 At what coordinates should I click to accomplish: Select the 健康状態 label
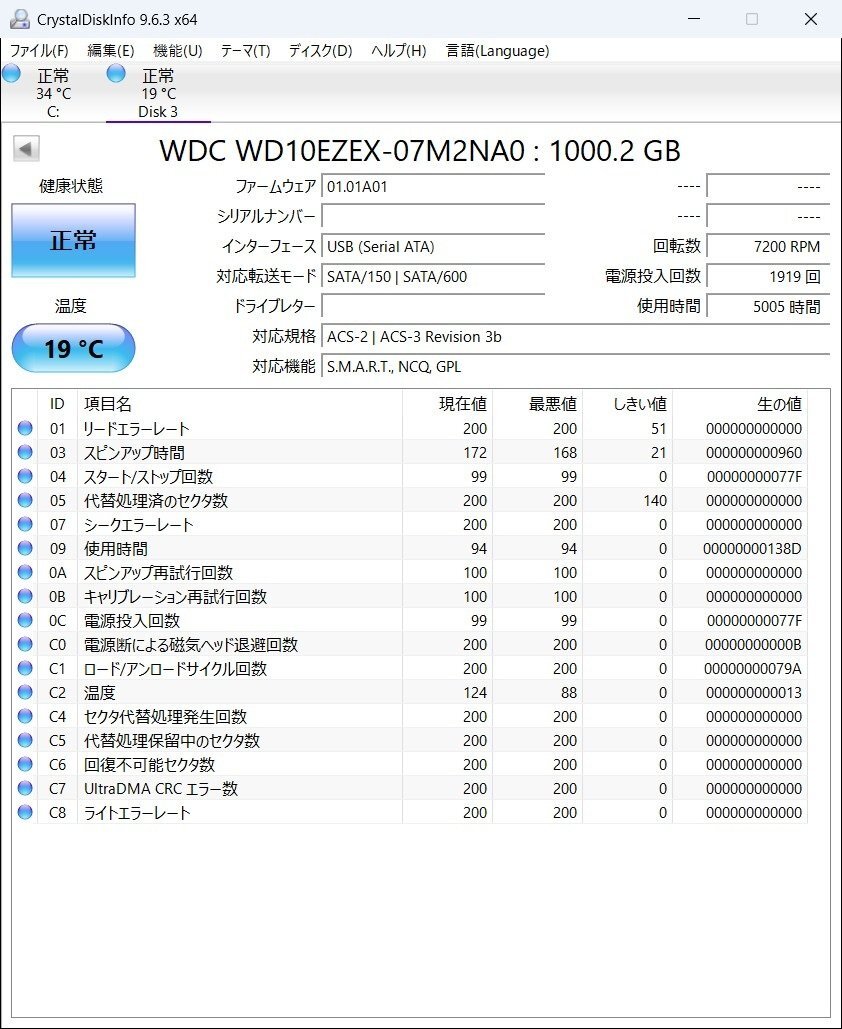pos(71,186)
